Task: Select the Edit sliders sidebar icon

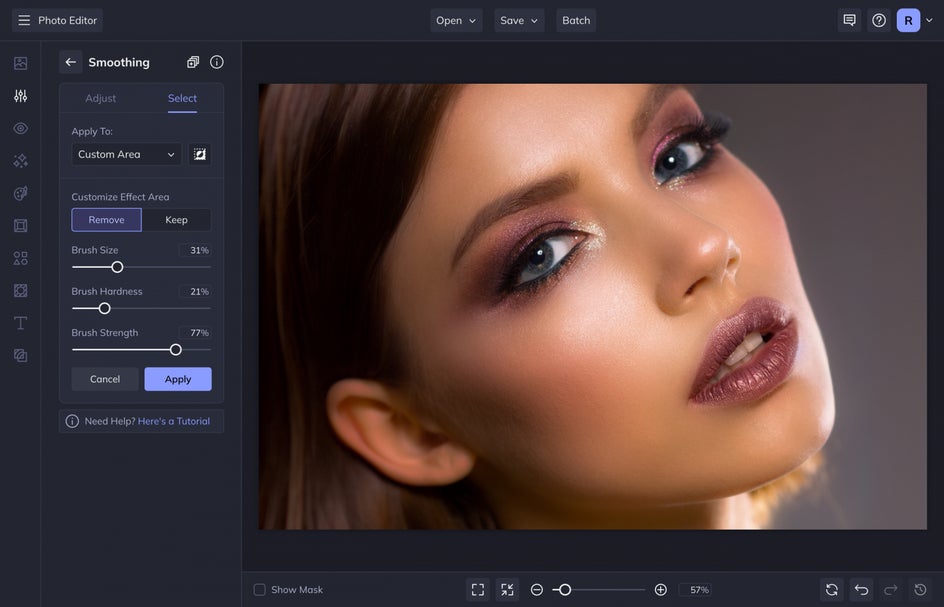Action: click(x=20, y=96)
